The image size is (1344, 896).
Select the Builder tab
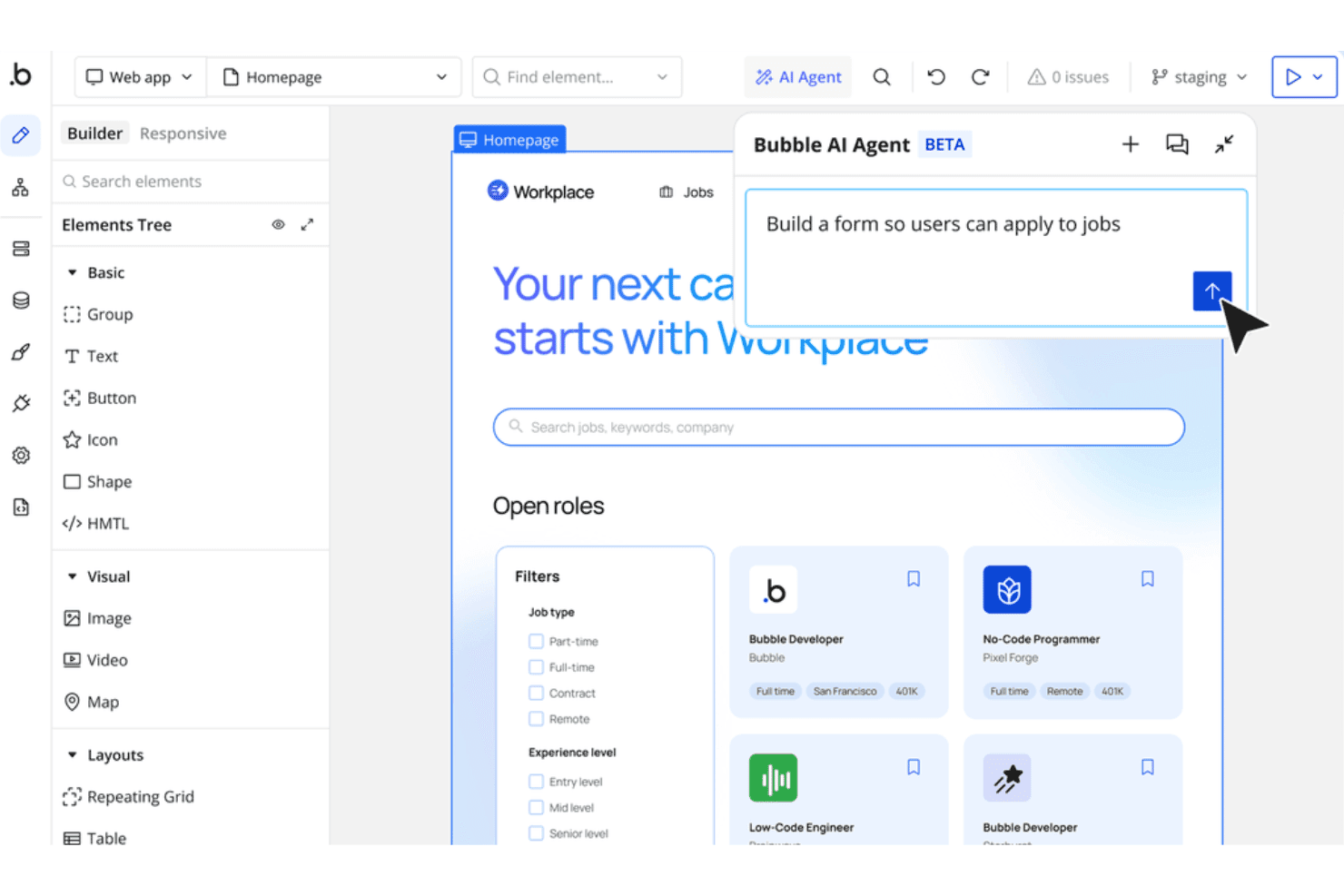pyautogui.click(x=94, y=133)
